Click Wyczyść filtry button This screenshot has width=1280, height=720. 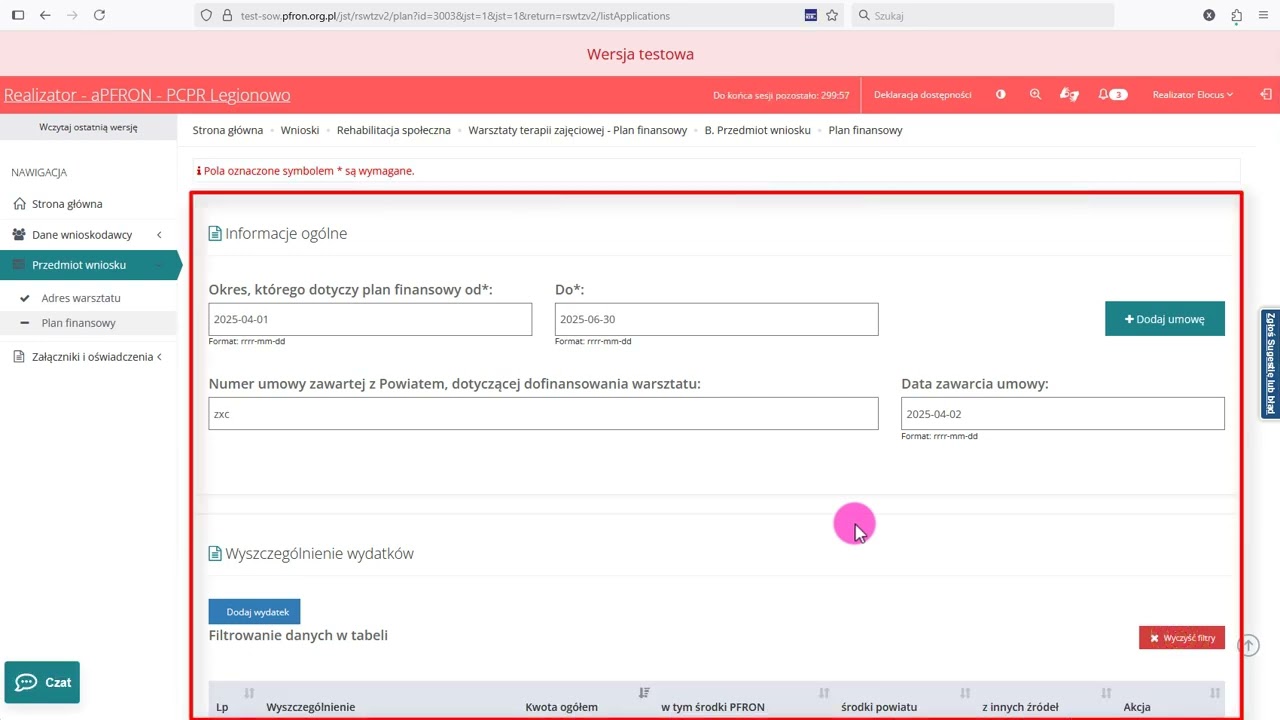point(1181,638)
